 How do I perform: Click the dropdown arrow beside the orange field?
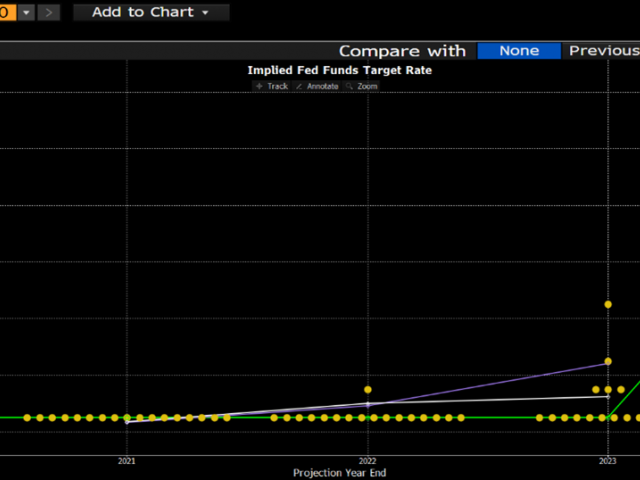pos(26,13)
